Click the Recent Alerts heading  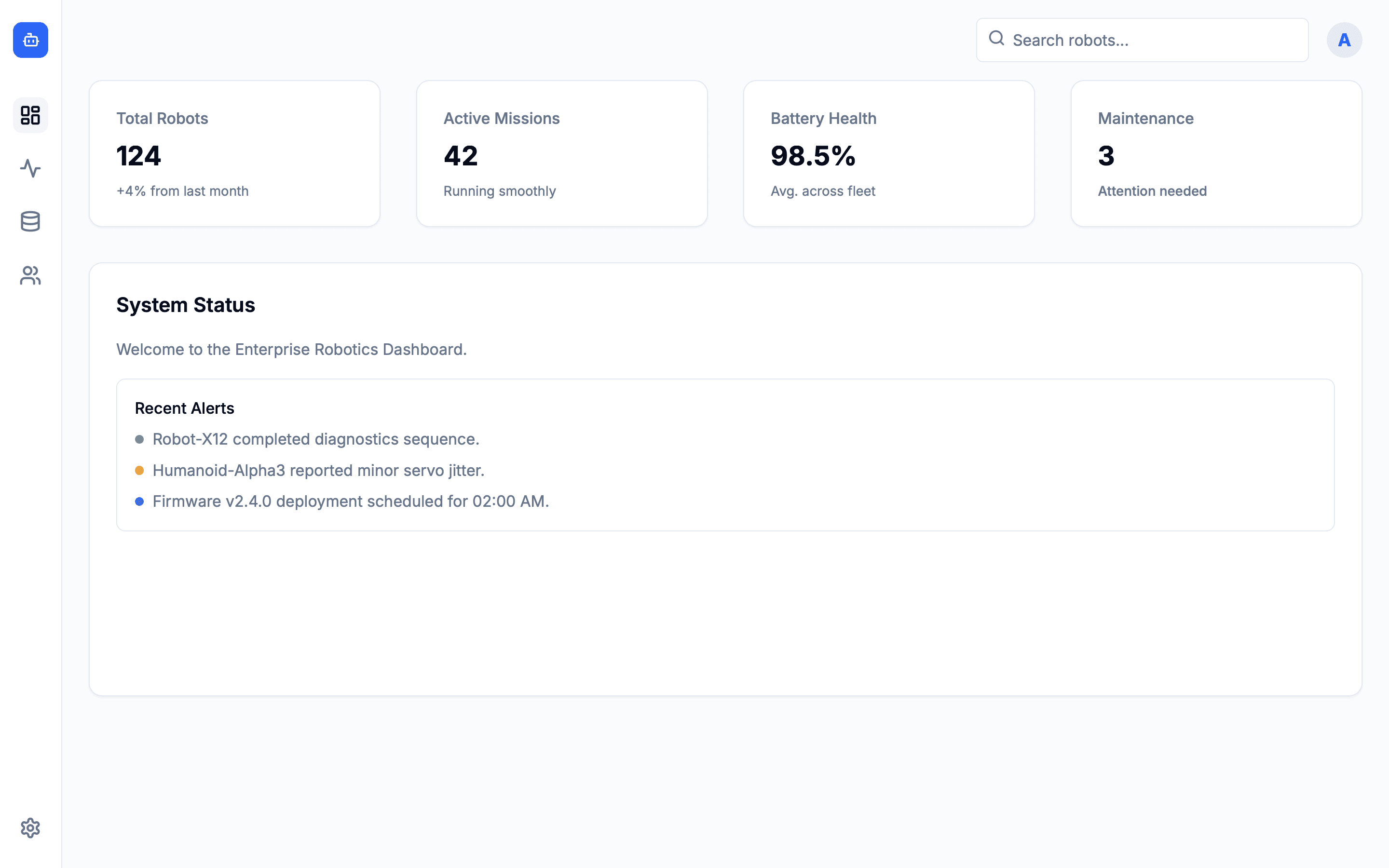click(x=184, y=408)
